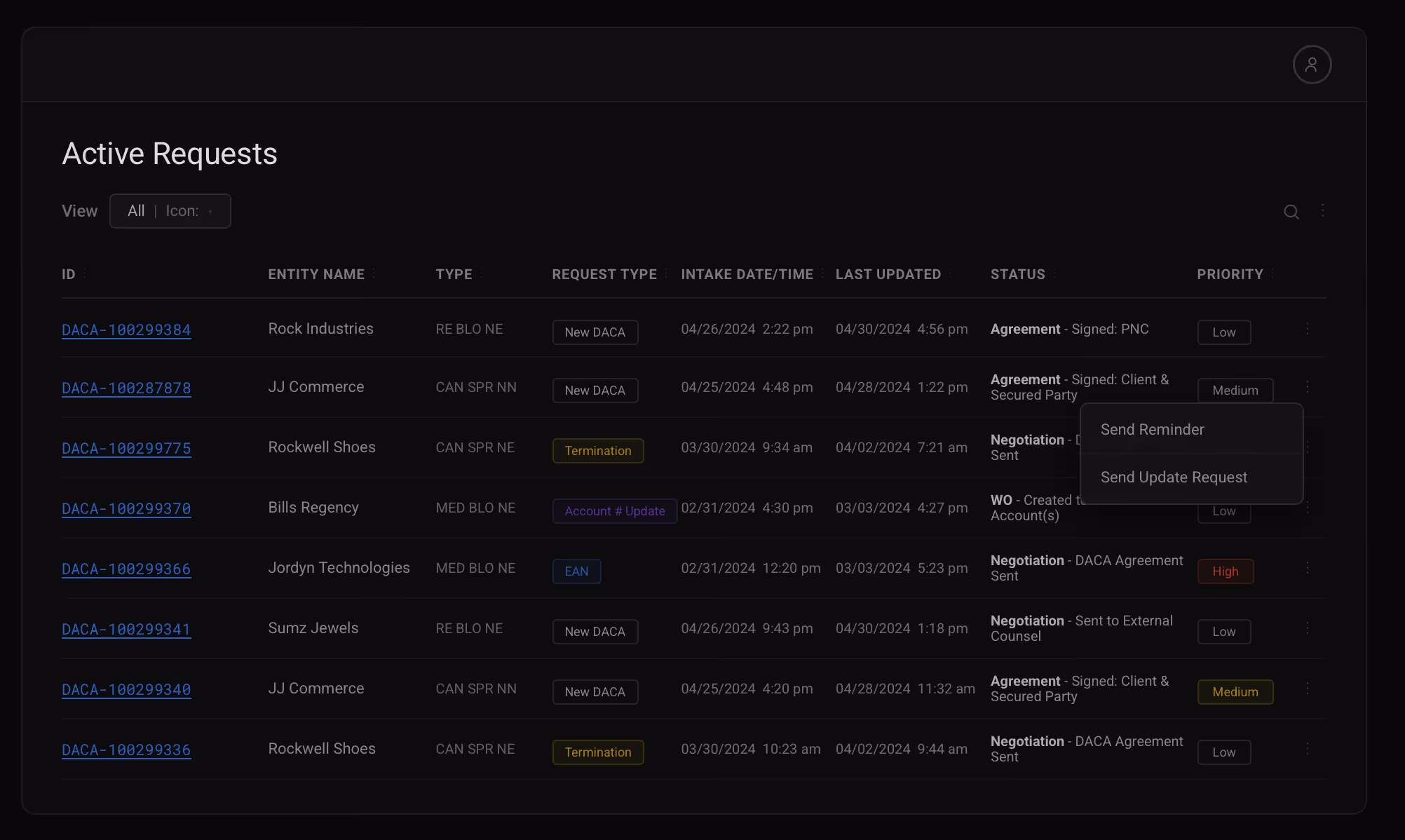1405x840 pixels.
Task: Open table options dots beside search
Action: click(x=1322, y=210)
